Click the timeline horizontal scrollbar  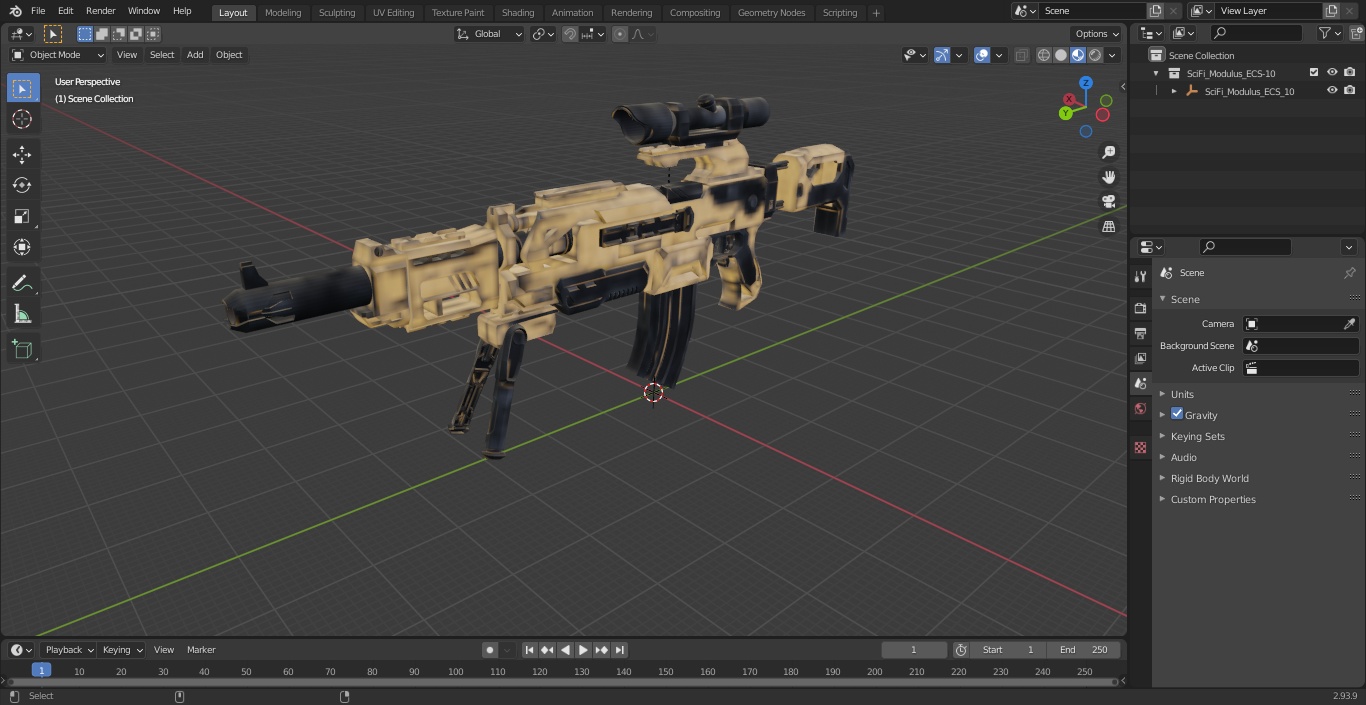coord(563,682)
